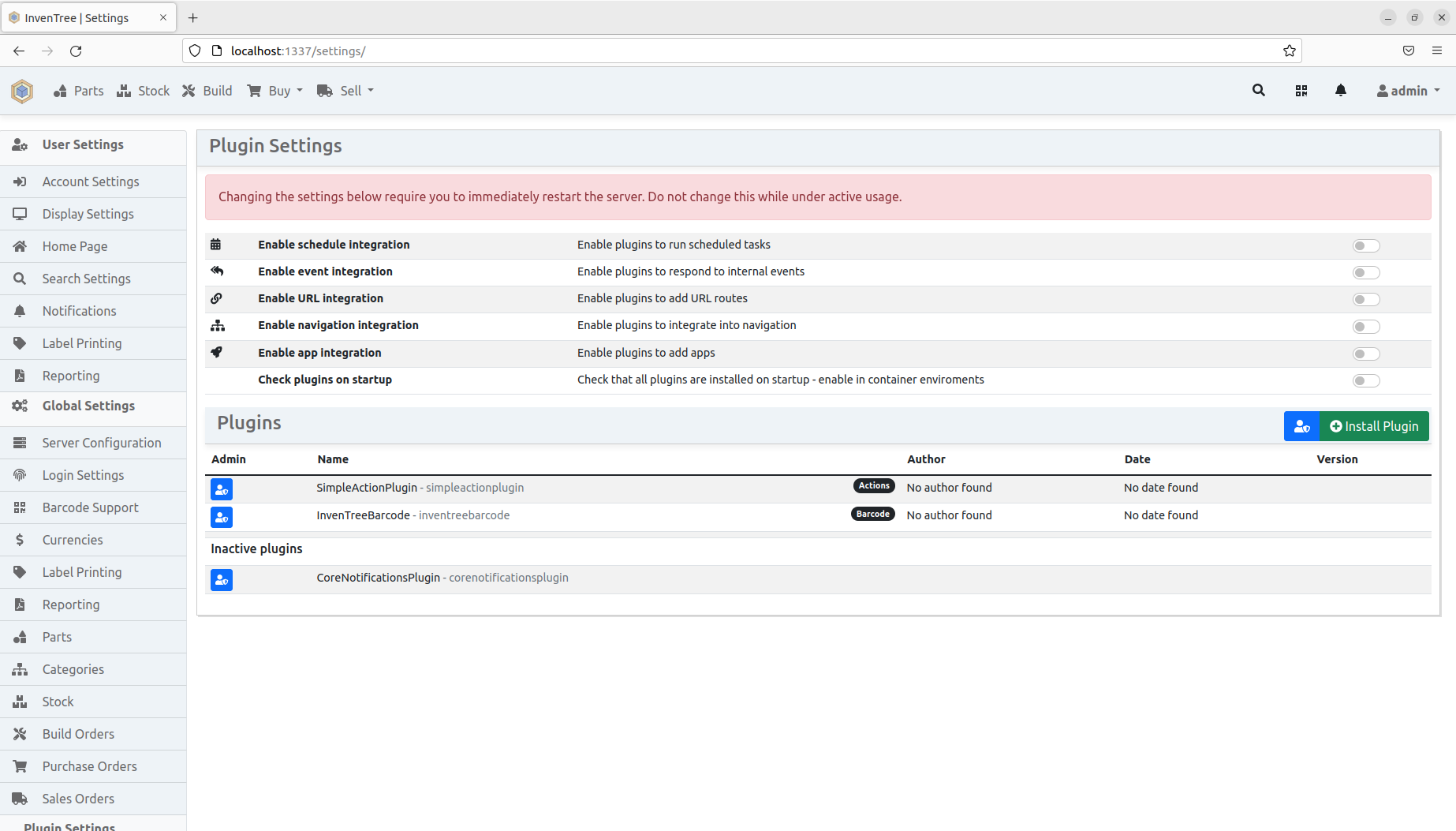Go back with the browser back arrow

point(19,51)
